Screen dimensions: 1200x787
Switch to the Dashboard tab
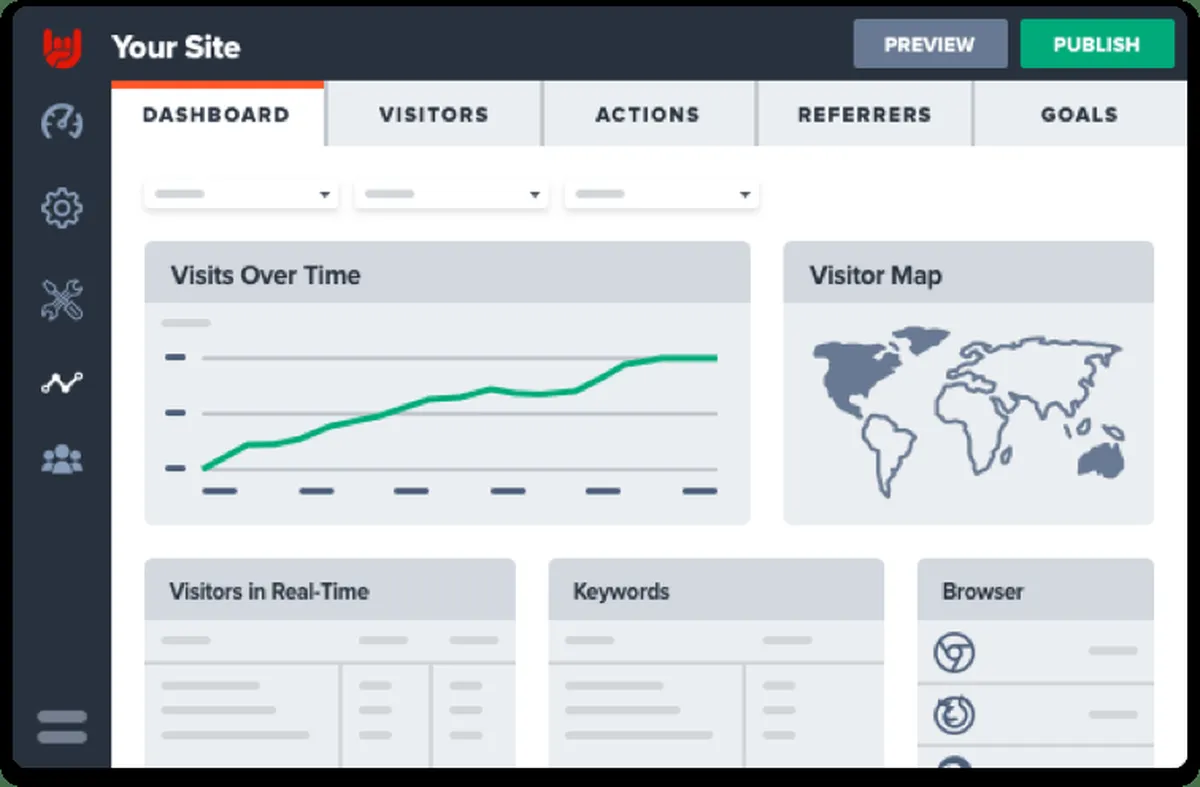pyautogui.click(x=217, y=114)
